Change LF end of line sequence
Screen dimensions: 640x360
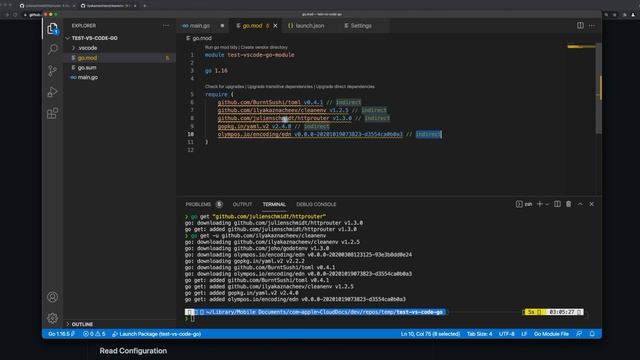coord(524,334)
